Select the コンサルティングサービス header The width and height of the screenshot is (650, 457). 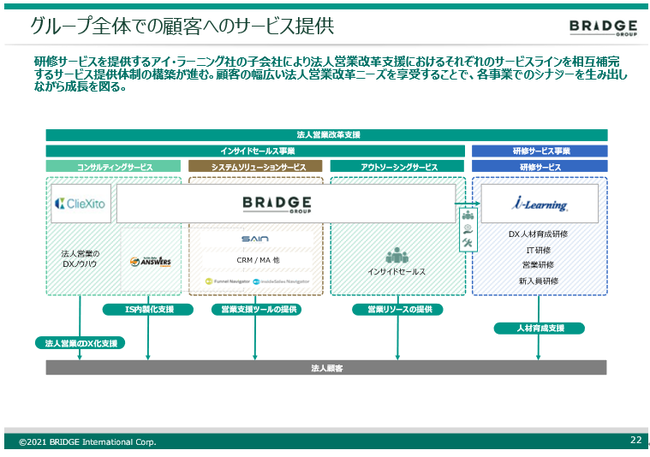pyautogui.click(x=114, y=167)
